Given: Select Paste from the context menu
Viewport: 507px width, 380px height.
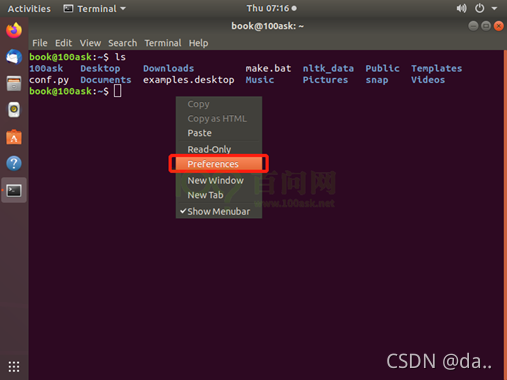Looking at the screenshot, I should [x=219, y=133].
